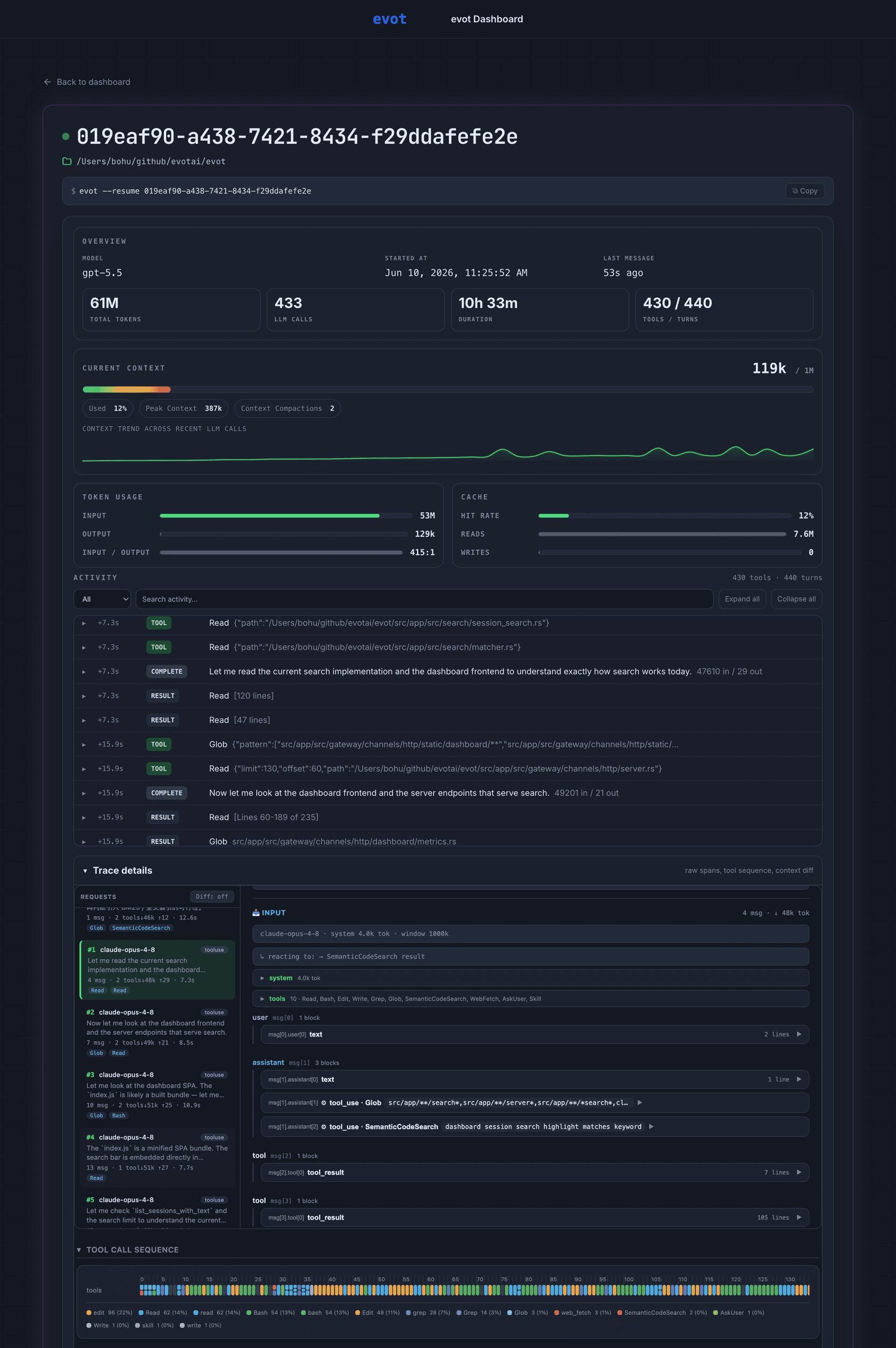Click the Peak Context 387k chip

click(183, 408)
